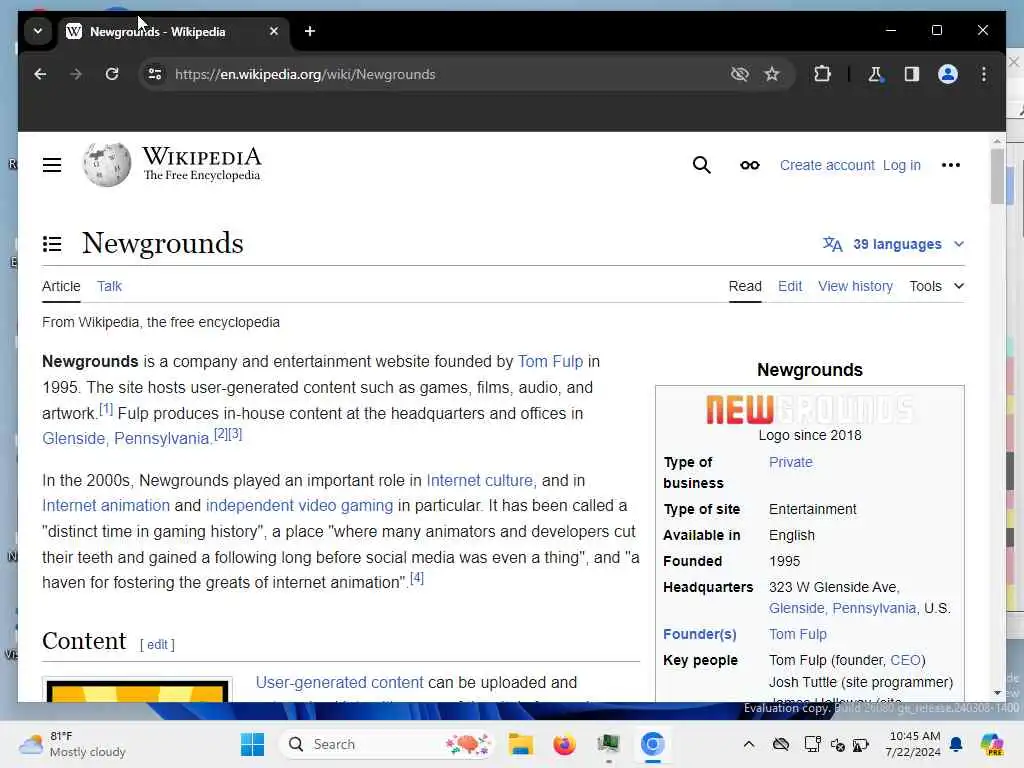The width and height of the screenshot is (1024, 768).
Task: Open the Chrome Labs flask icon
Action: point(875,74)
